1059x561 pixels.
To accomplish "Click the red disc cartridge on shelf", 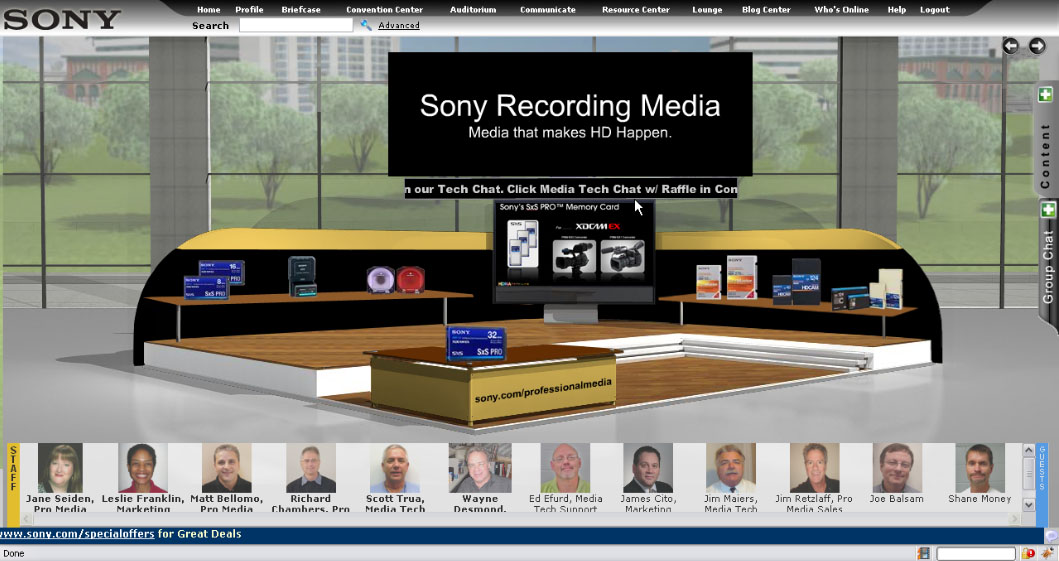I will pyautogui.click(x=410, y=279).
